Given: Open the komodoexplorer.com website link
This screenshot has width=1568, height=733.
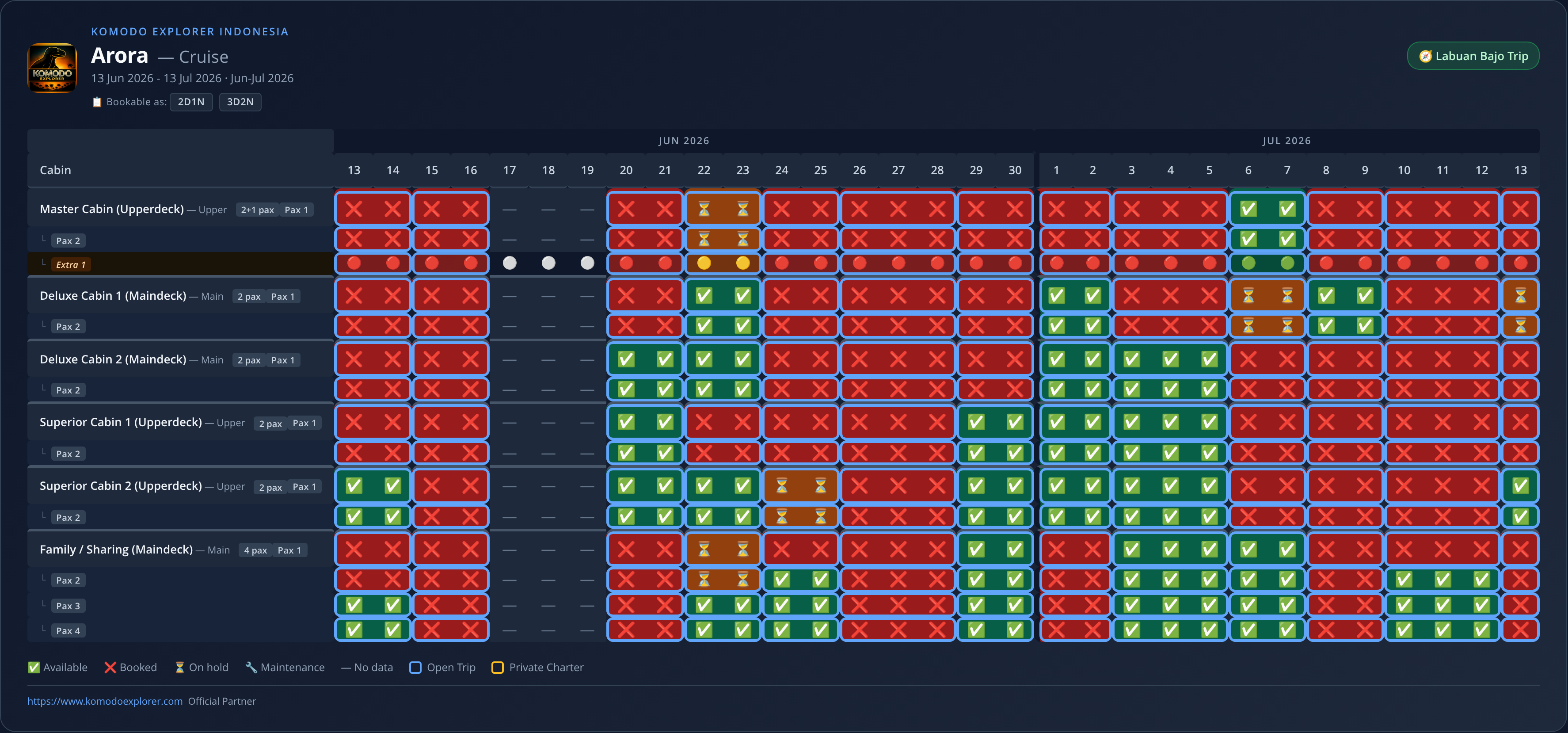Looking at the screenshot, I should pyautogui.click(x=105, y=701).
